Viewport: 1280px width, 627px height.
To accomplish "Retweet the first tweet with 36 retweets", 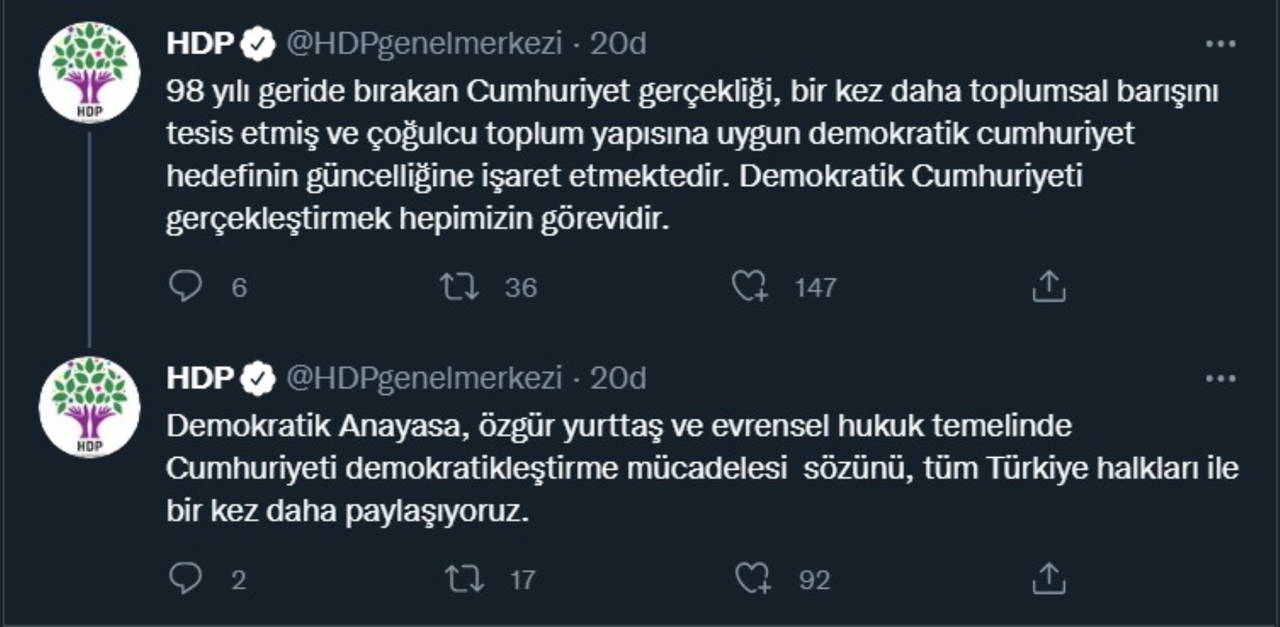I will pyautogui.click(x=460, y=287).
